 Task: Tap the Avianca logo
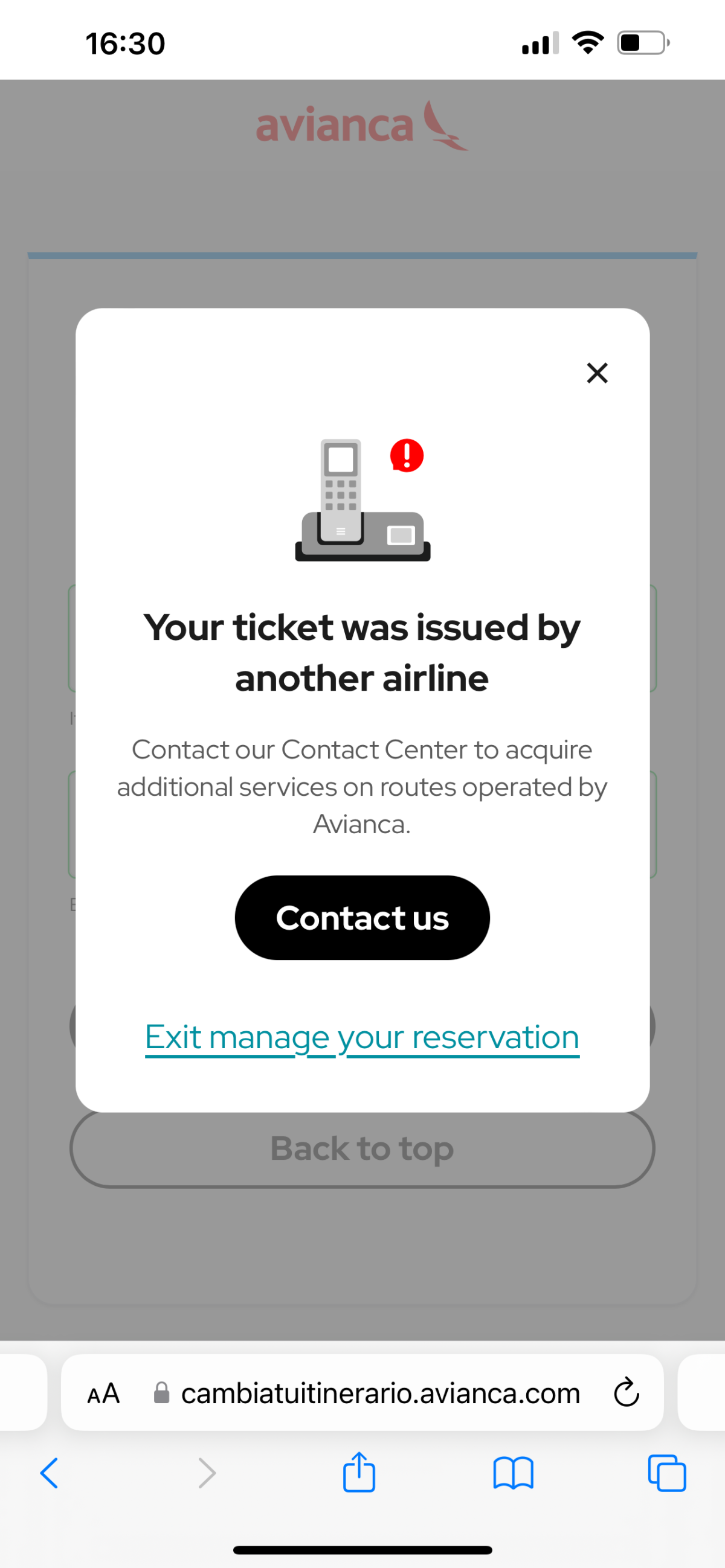tap(362, 126)
